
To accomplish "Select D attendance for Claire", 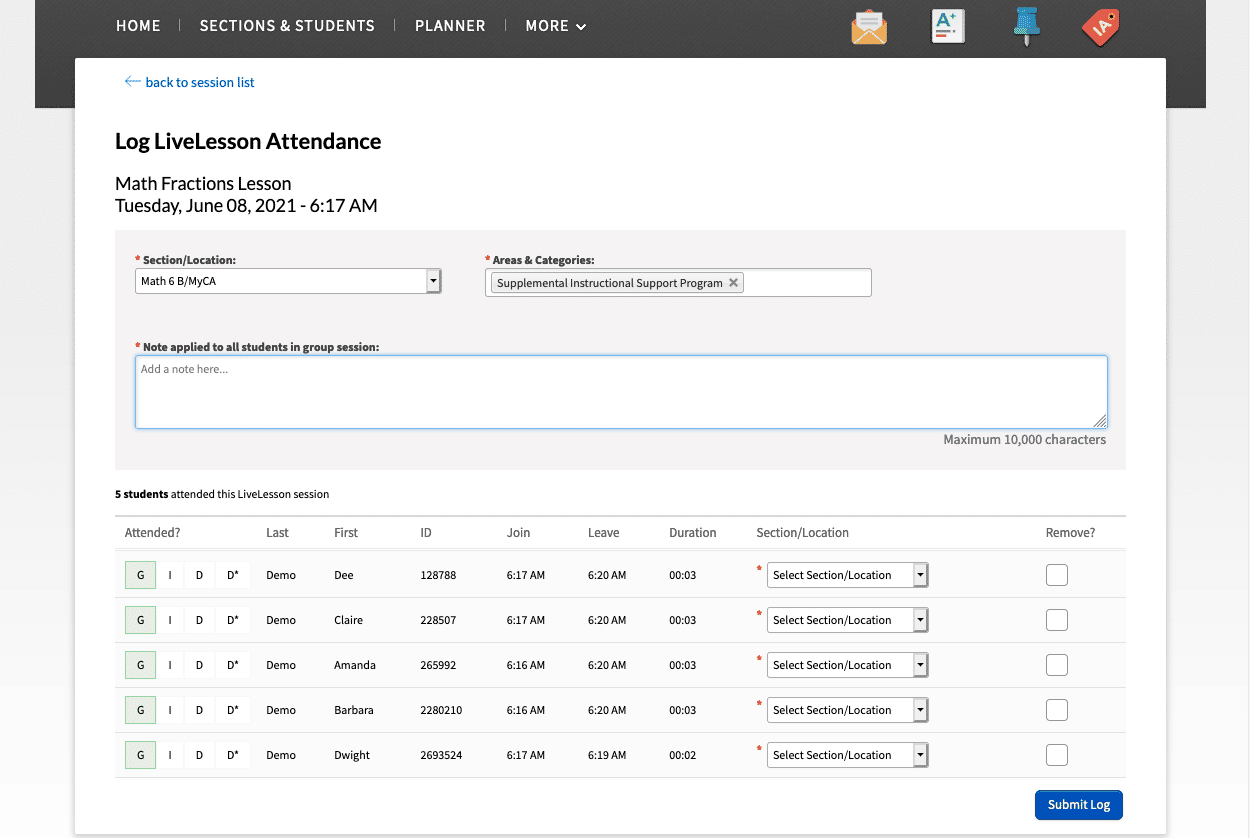I will coord(199,620).
